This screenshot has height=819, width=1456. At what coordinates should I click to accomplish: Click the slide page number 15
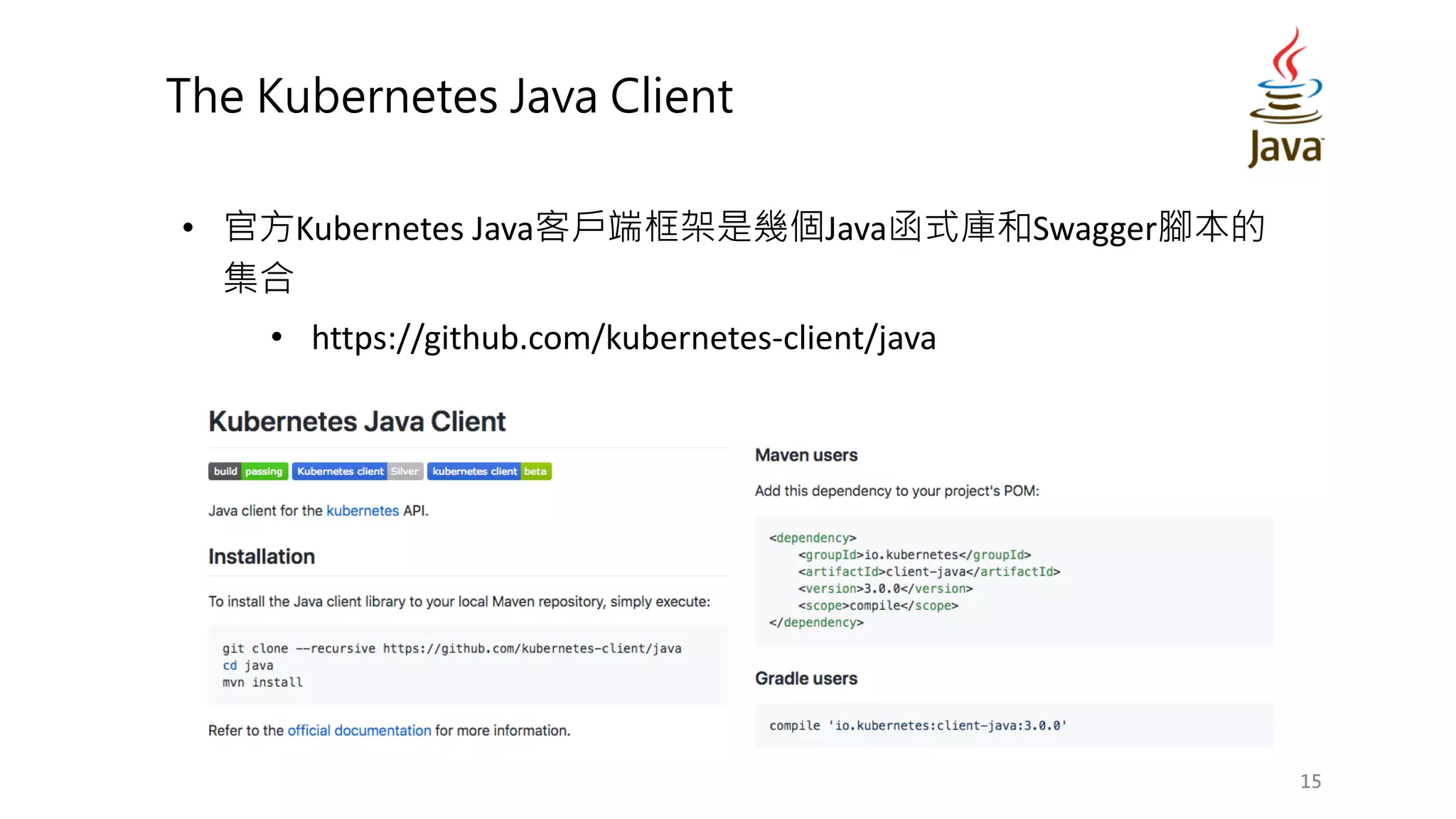click(1311, 781)
